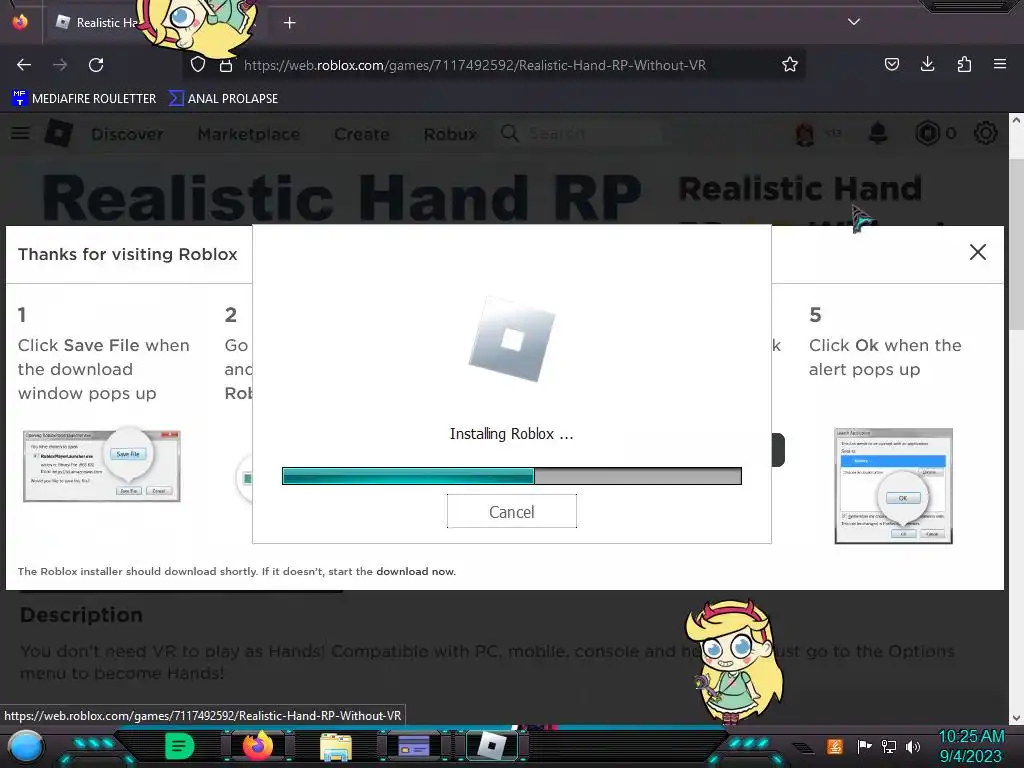1024x768 pixels.
Task: Click the Roblox search magnifier icon
Action: 509,133
